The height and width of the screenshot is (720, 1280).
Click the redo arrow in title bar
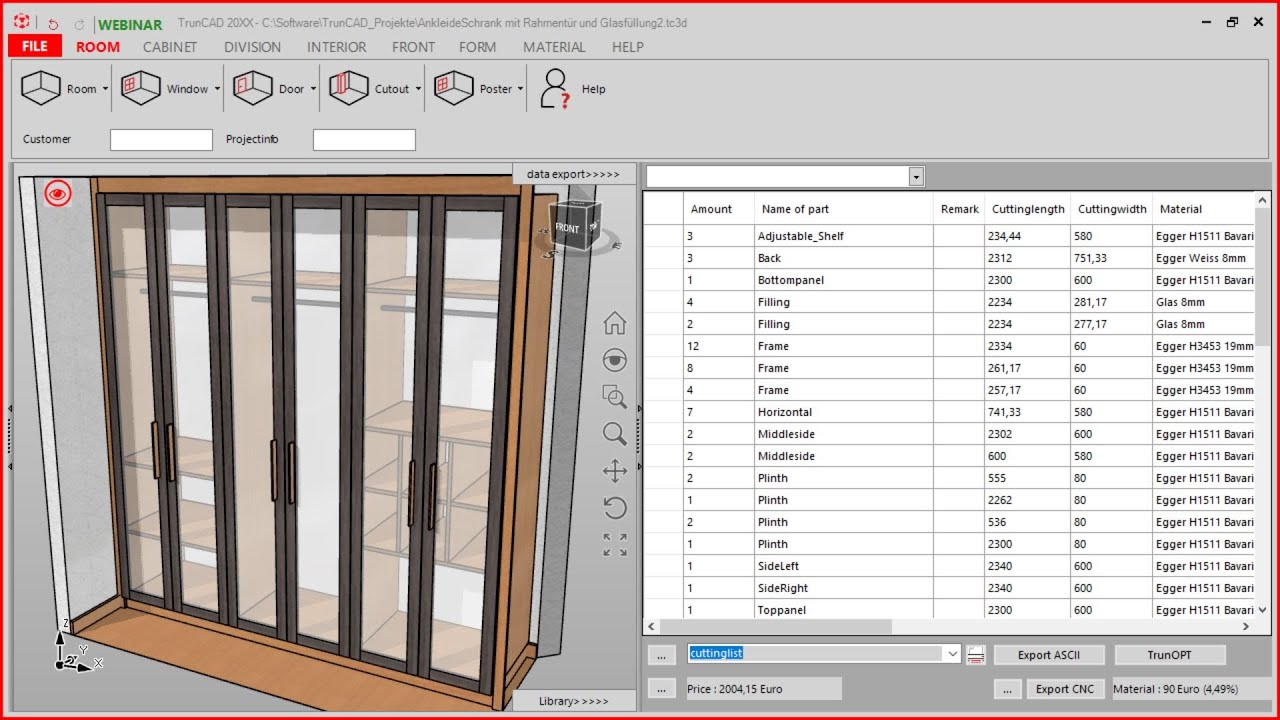tap(79, 23)
